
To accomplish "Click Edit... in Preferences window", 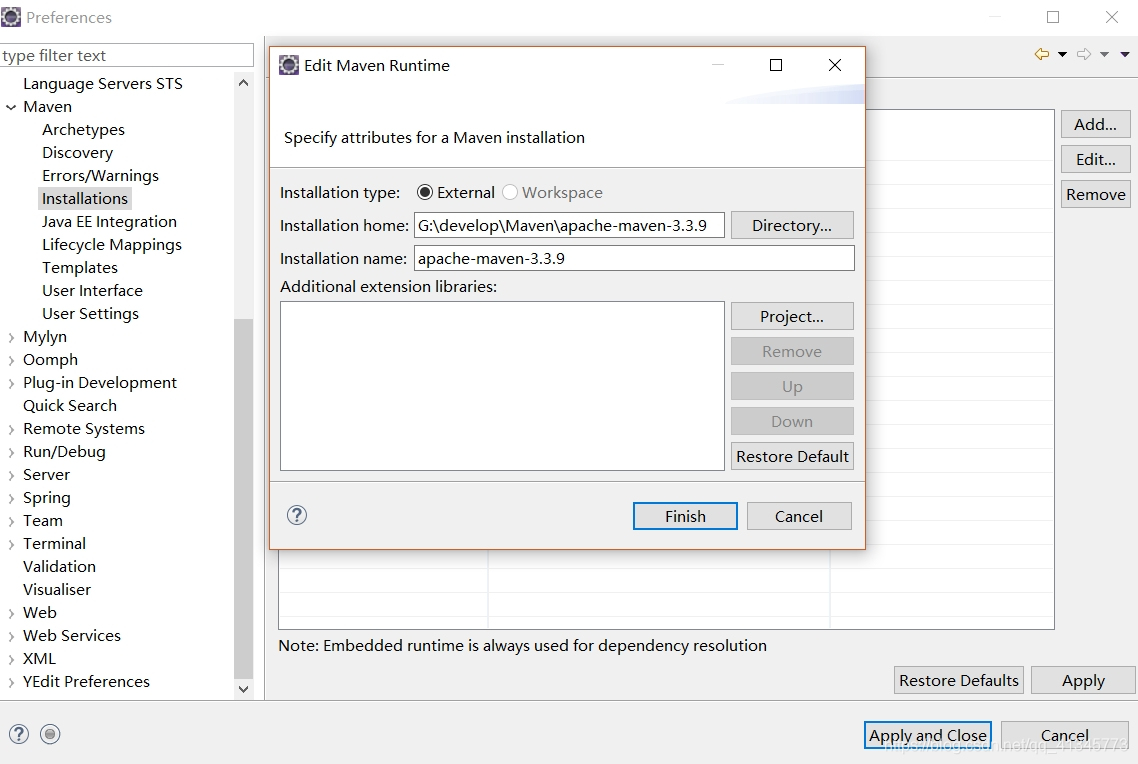I will 1096,159.
